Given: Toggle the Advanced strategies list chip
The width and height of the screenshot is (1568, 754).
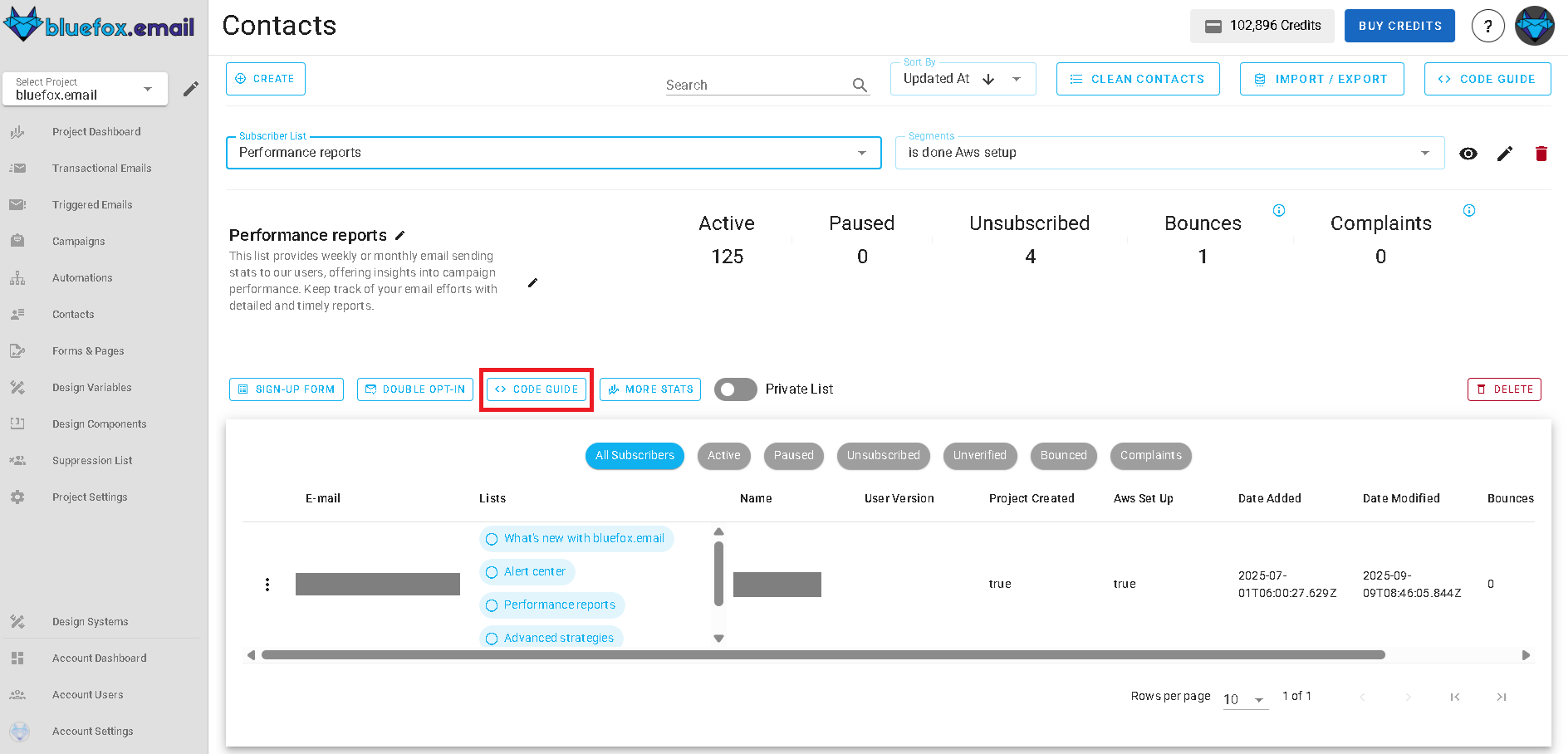Looking at the screenshot, I should pyautogui.click(x=551, y=638).
